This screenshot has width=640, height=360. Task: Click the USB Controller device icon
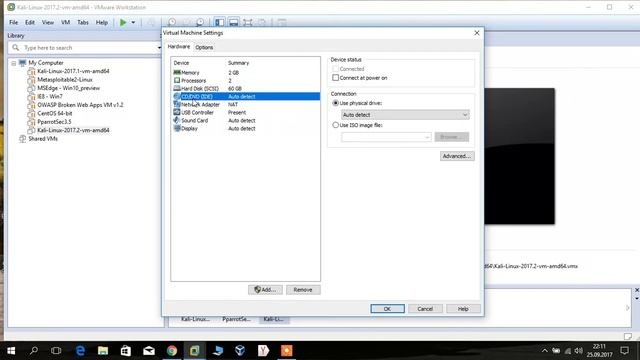pyautogui.click(x=177, y=112)
